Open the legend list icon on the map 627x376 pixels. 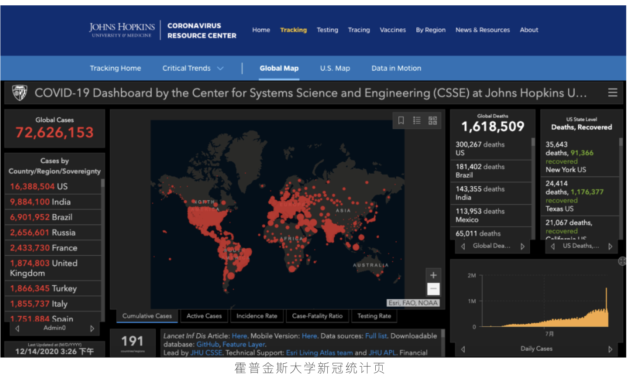point(417,120)
